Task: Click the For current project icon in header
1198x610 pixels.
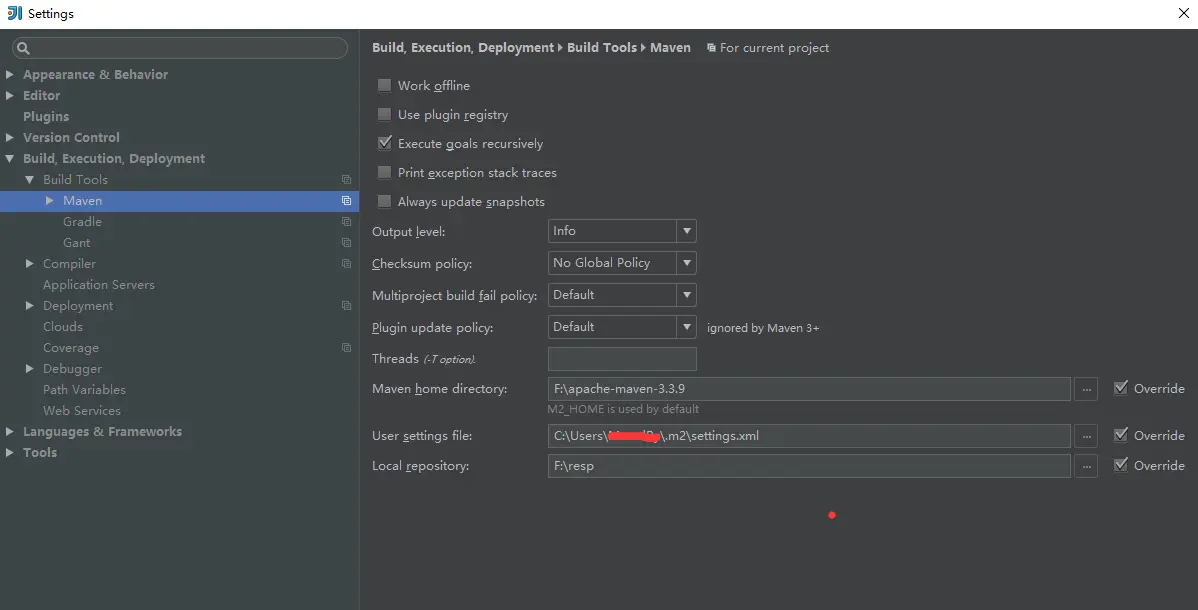Action: pyautogui.click(x=711, y=47)
